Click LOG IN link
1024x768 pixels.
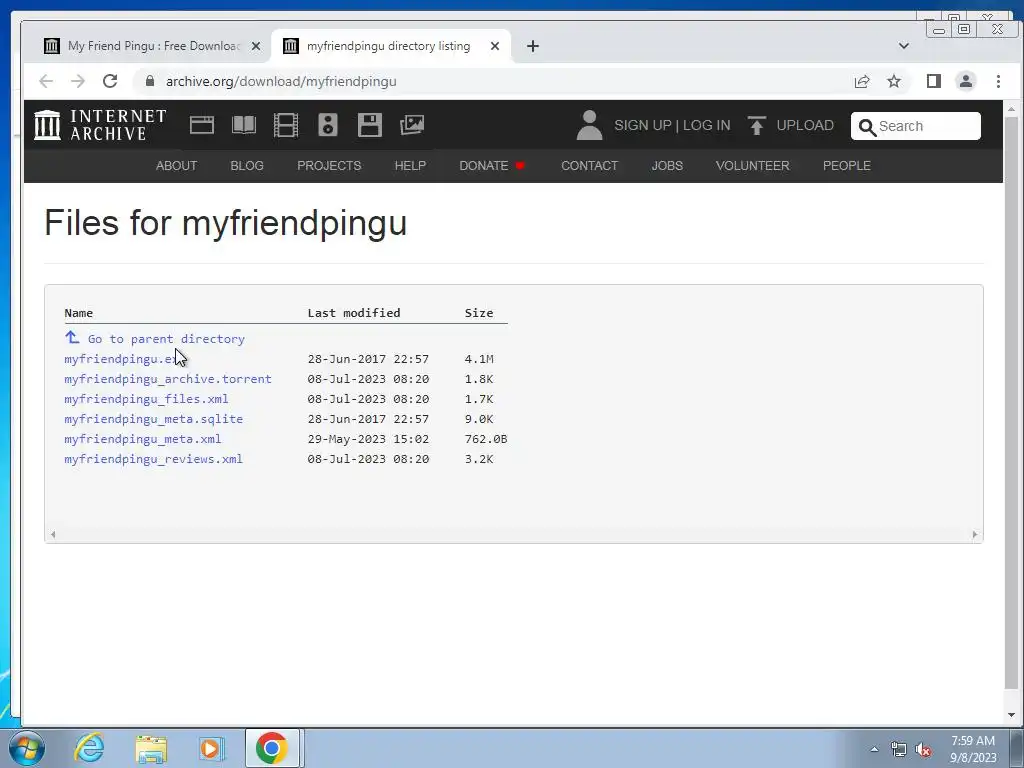click(x=707, y=125)
